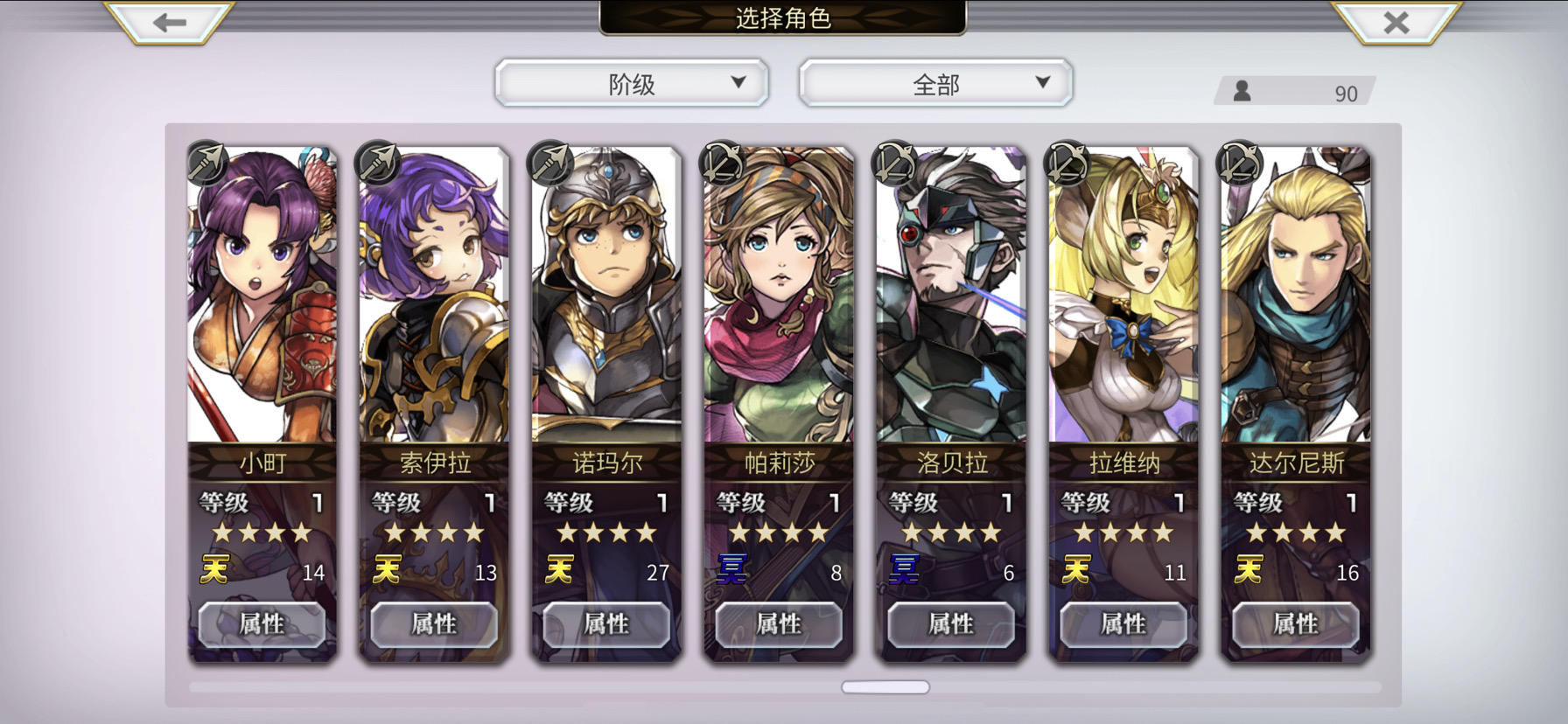Open the 全部 filter dropdown
1568x724 pixels.
coord(935,84)
